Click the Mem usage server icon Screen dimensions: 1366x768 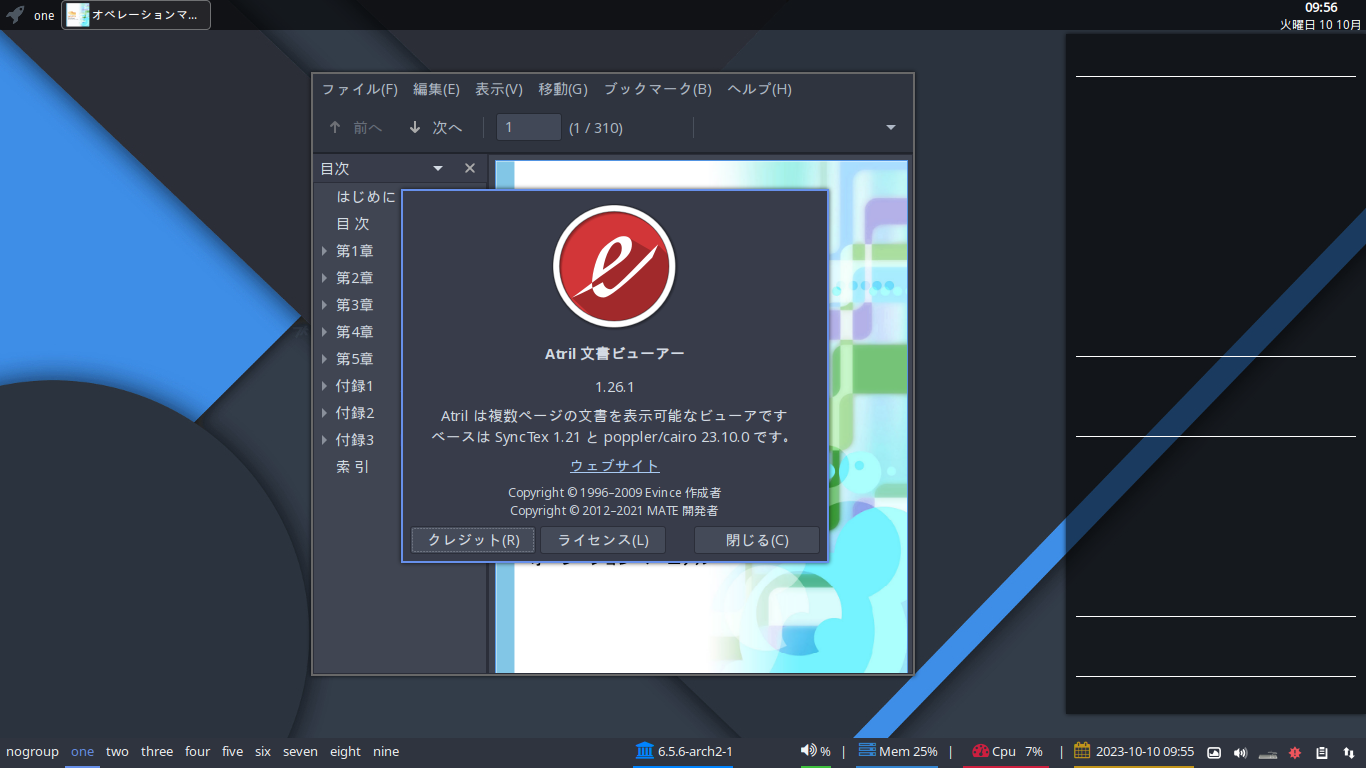tap(867, 751)
